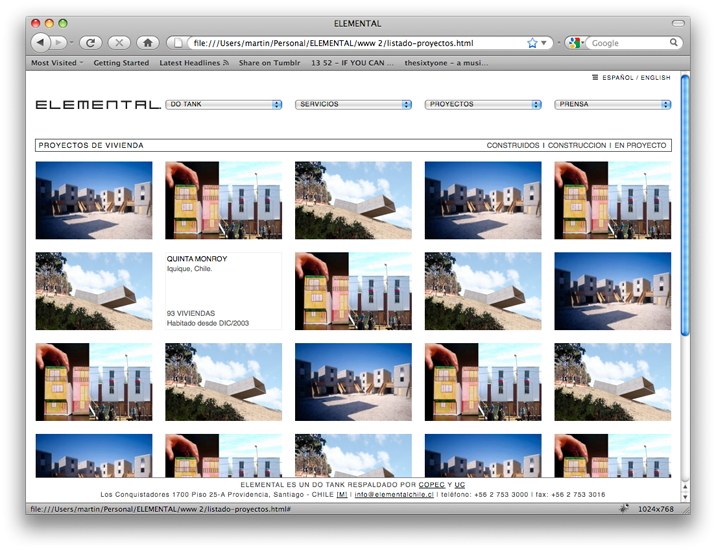The image size is (716, 550).
Task: Click the Share on Tumblr bookmark
Action: click(269, 63)
